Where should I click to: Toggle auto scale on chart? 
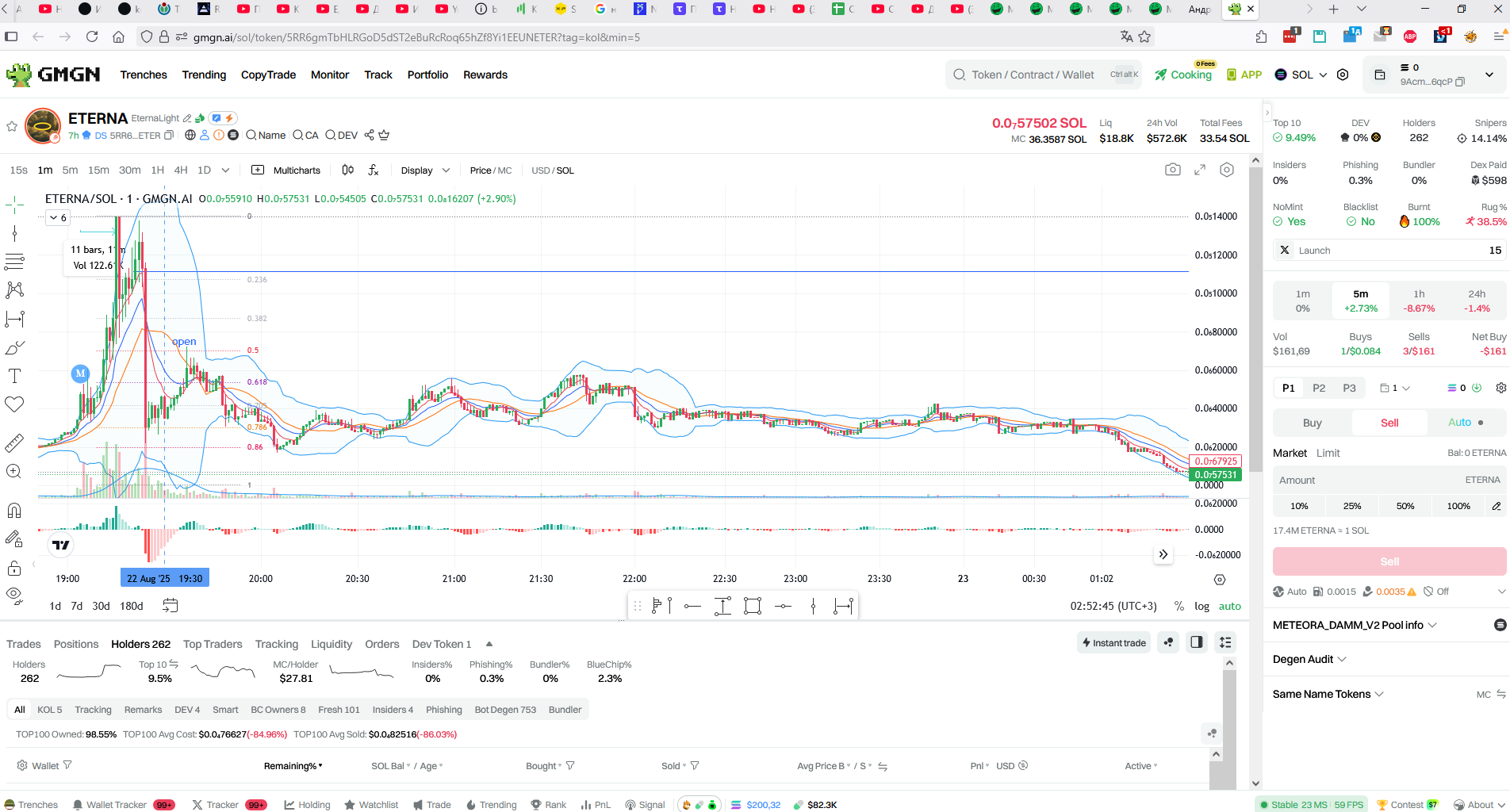[x=1230, y=606]
